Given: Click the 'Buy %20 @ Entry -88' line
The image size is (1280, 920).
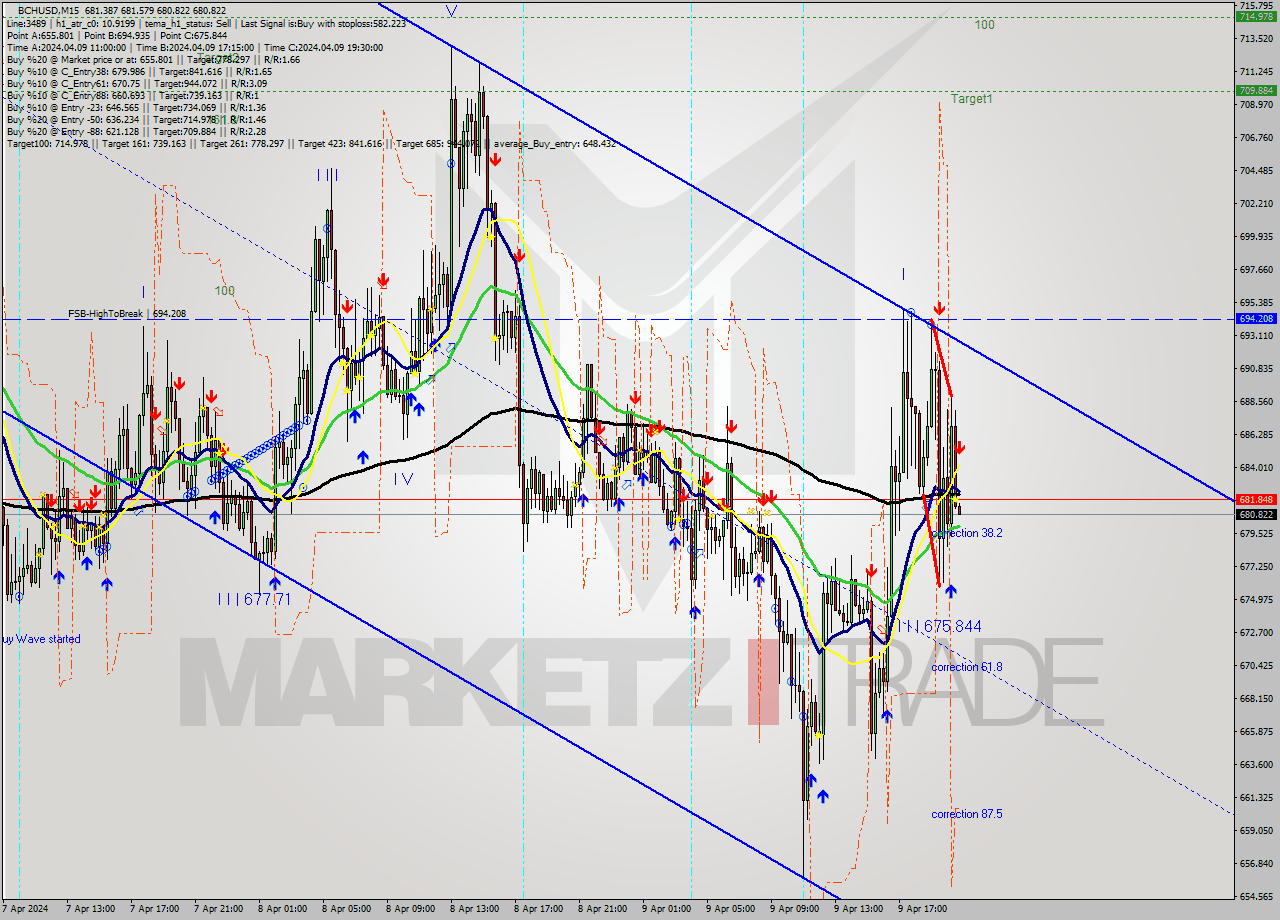Looking at the screenshot, I should [x=136, y=131].
